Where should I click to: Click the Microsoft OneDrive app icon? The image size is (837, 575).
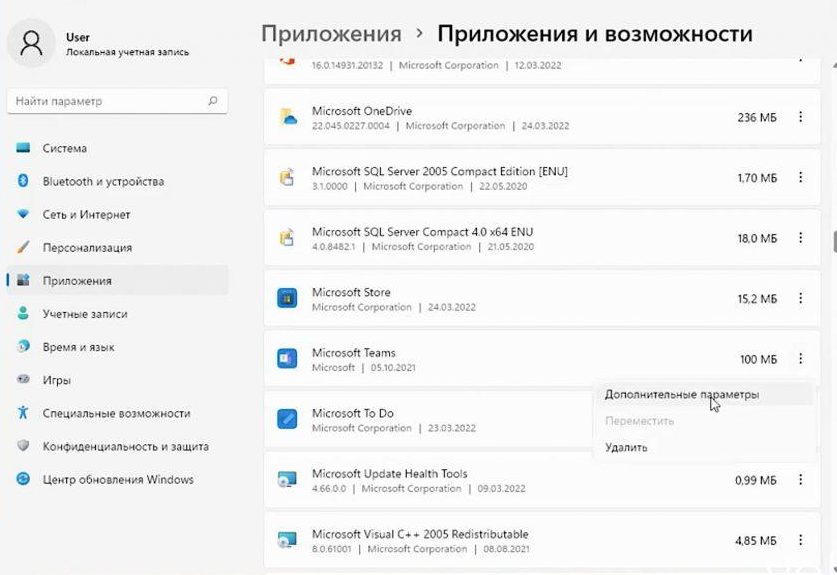pos(288,118)
